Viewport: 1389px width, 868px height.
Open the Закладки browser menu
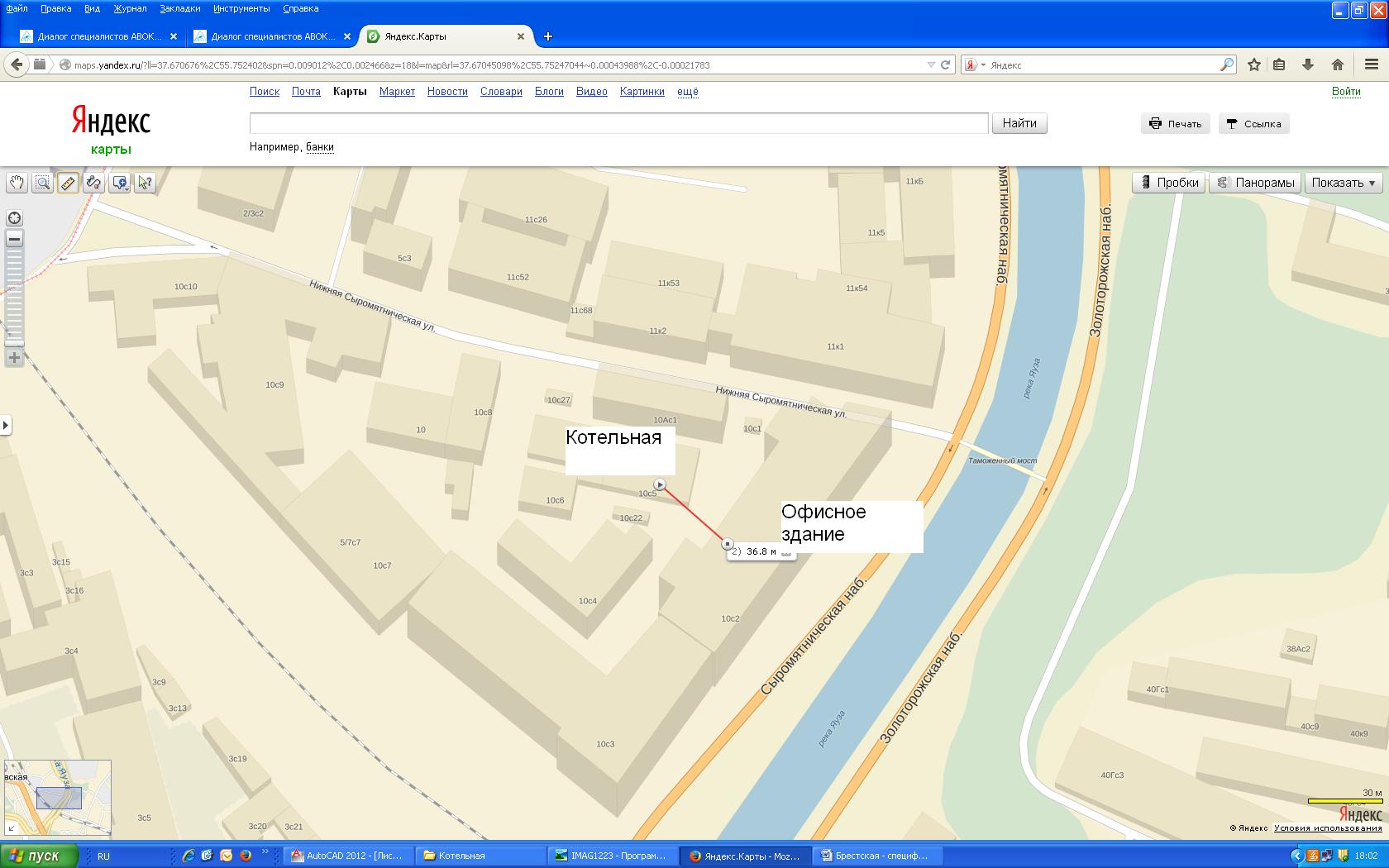(x=179, y=8)
